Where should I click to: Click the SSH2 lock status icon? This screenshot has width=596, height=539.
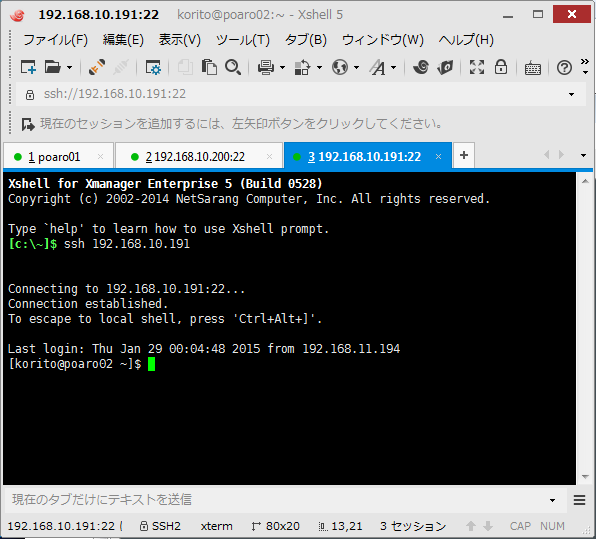[x=143, y=526]
